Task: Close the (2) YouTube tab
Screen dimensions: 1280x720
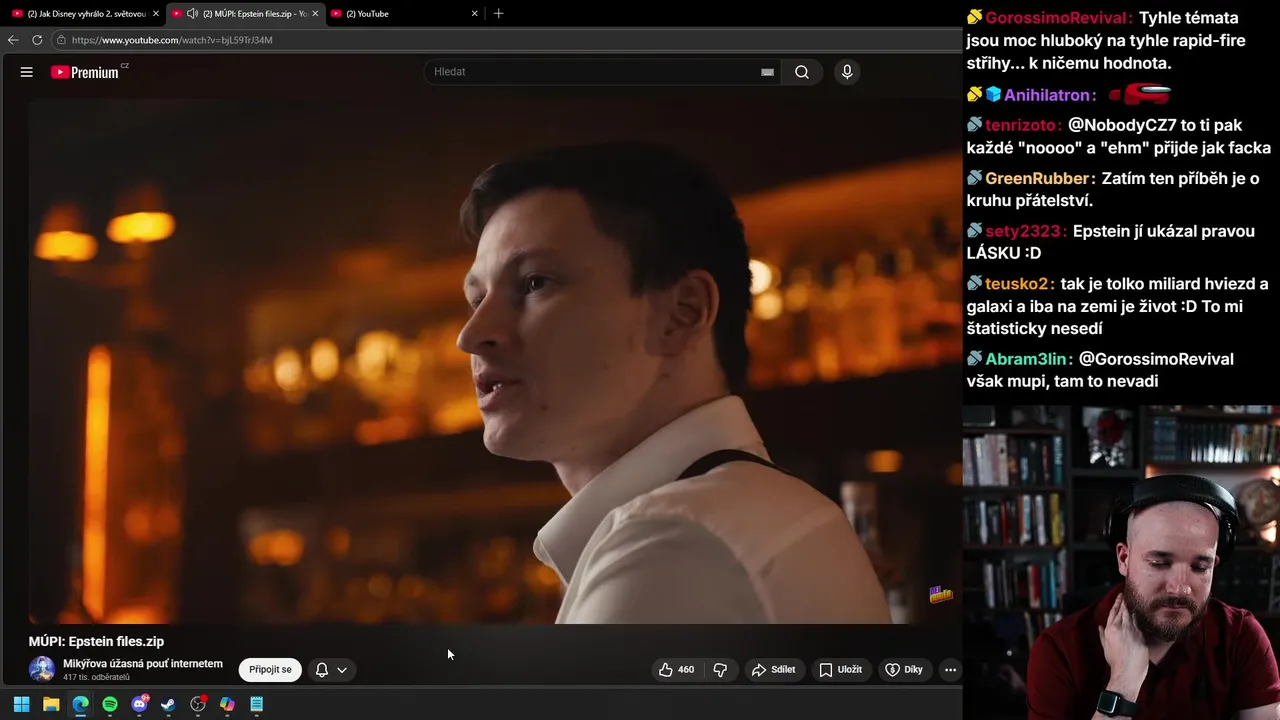Action: coord(474,14)
